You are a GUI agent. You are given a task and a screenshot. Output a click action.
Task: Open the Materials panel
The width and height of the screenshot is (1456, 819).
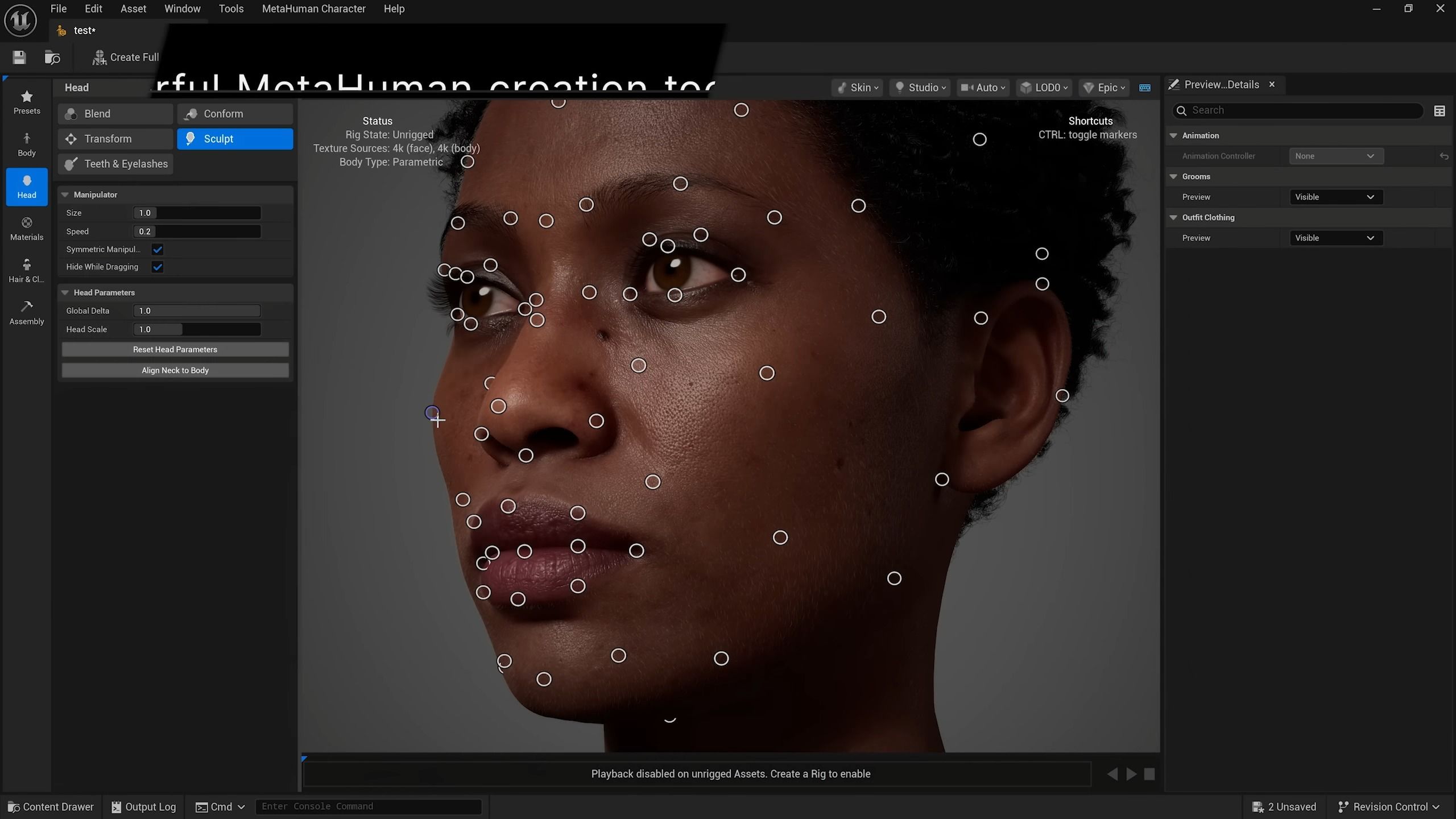click(26, 228)
